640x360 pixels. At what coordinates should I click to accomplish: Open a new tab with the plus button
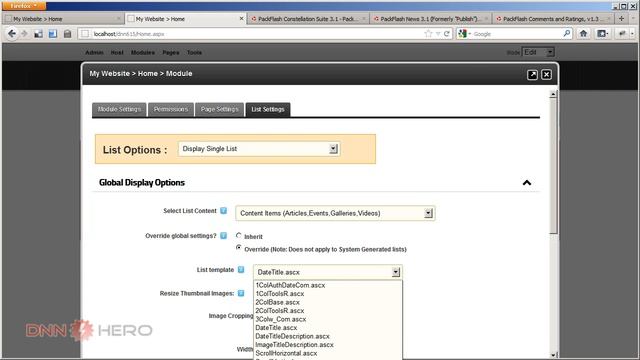pyautogui.click(x=622, y=18)
